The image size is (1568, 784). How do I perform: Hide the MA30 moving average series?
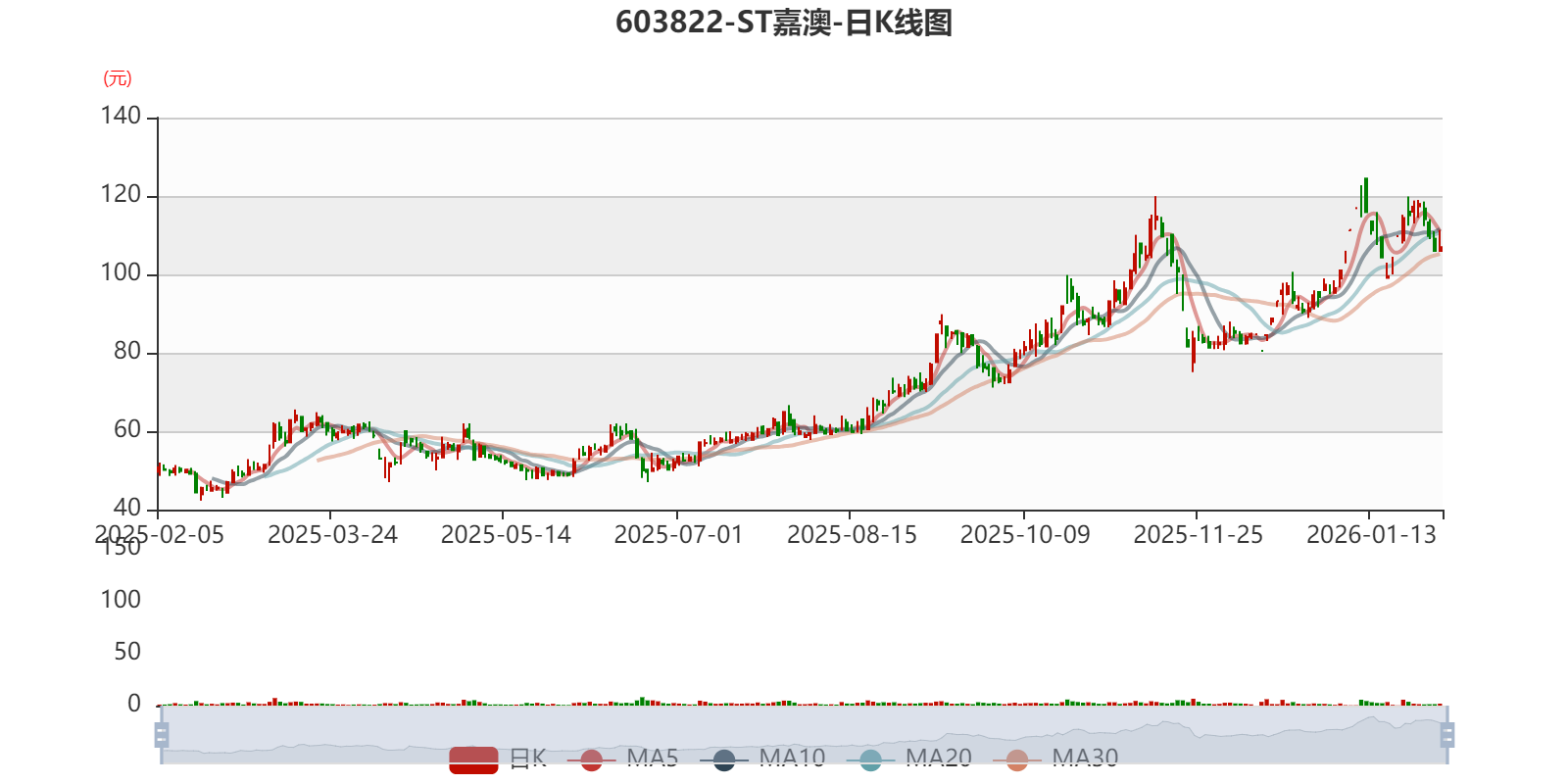tap(1055, 759)
